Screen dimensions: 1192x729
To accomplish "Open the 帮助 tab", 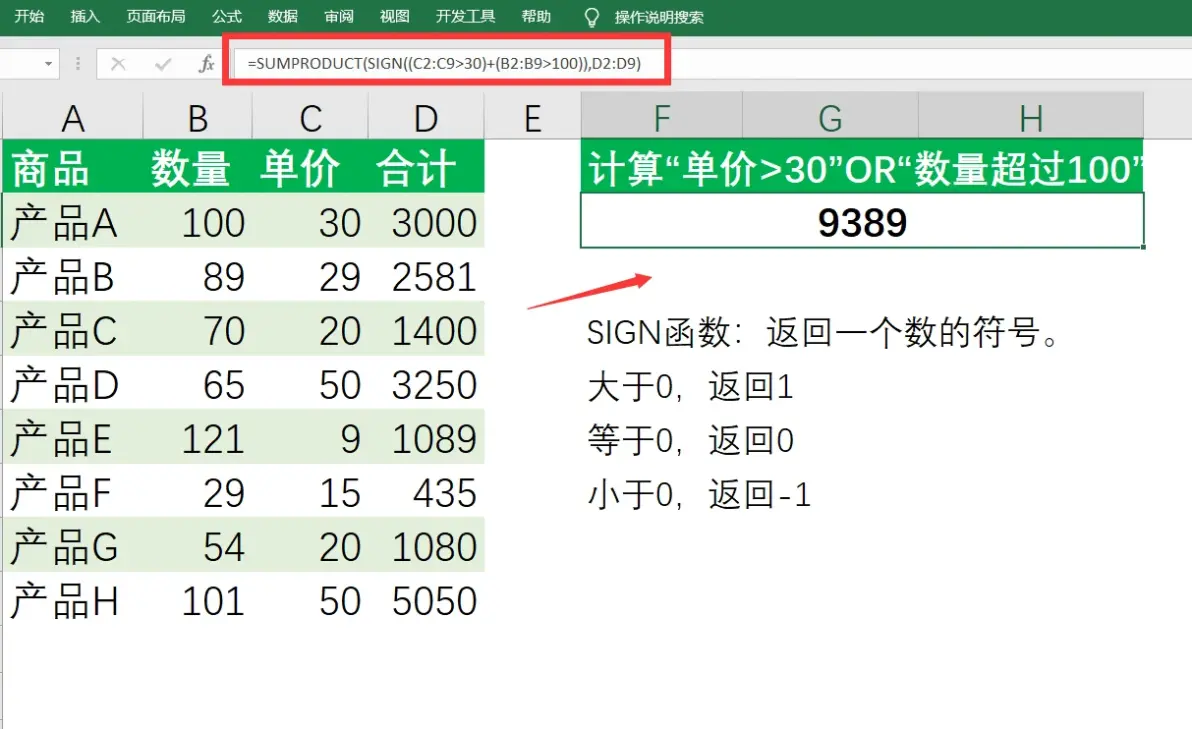I will [x=536, y=16].
